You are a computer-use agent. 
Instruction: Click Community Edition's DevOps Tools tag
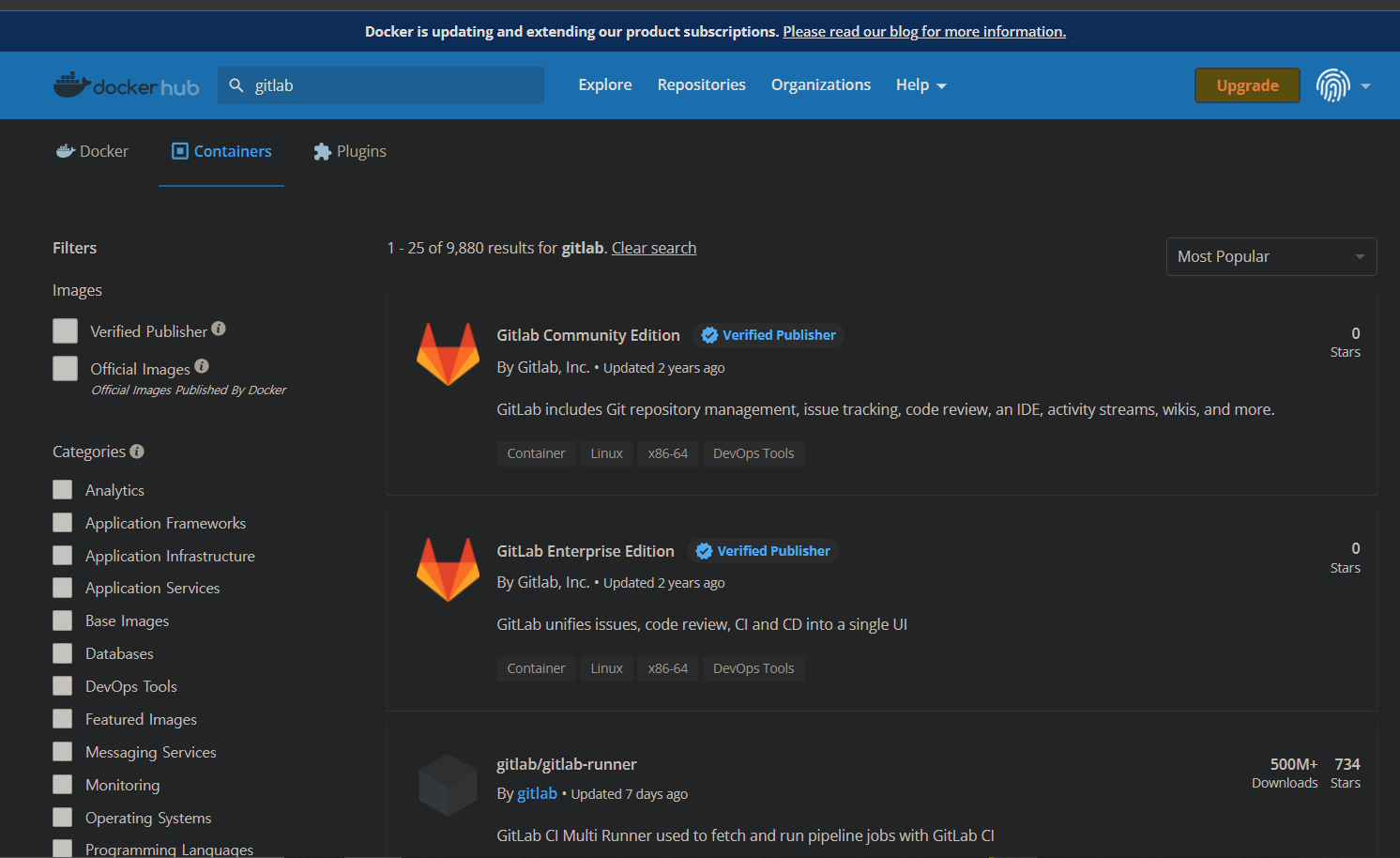[x=753, y=453]
